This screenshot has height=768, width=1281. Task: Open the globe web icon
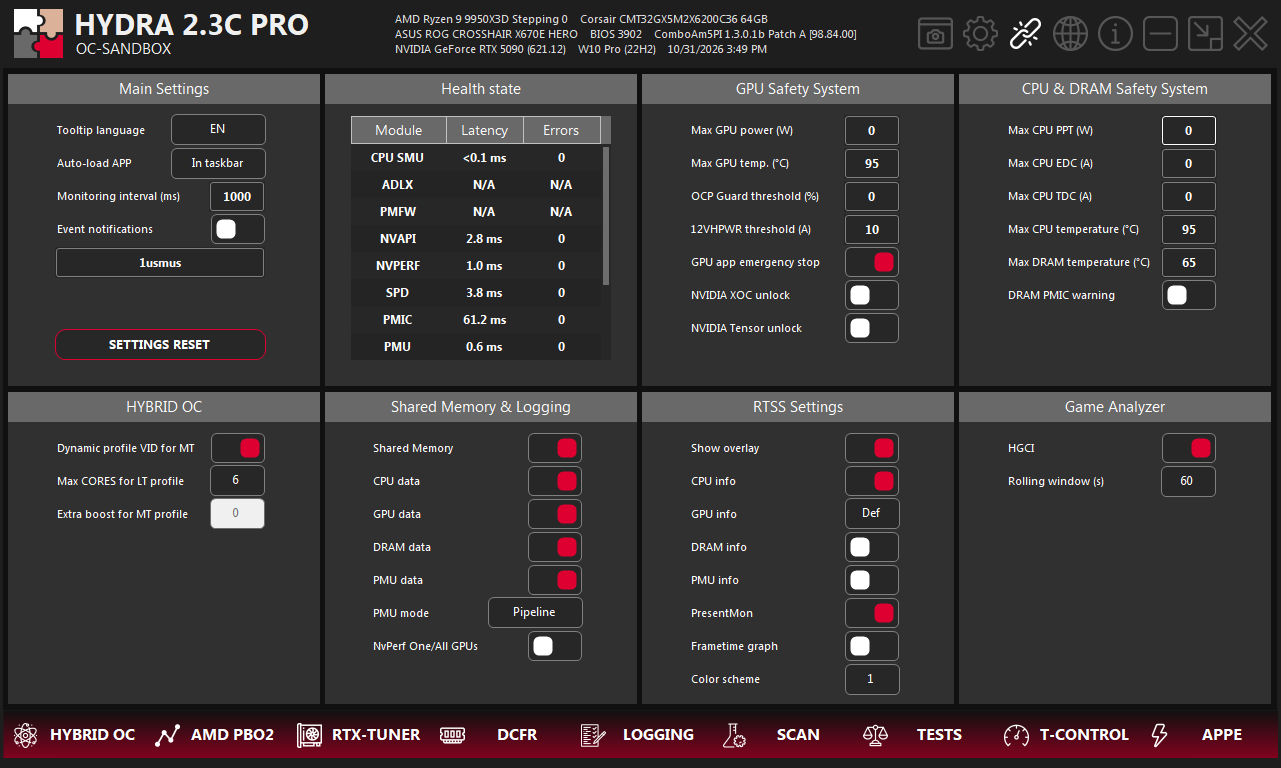point(1070,34)
